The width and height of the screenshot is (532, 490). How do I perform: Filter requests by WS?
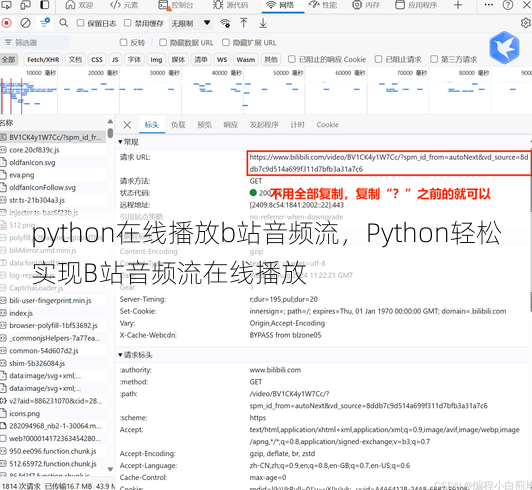[x=222, y=59]
